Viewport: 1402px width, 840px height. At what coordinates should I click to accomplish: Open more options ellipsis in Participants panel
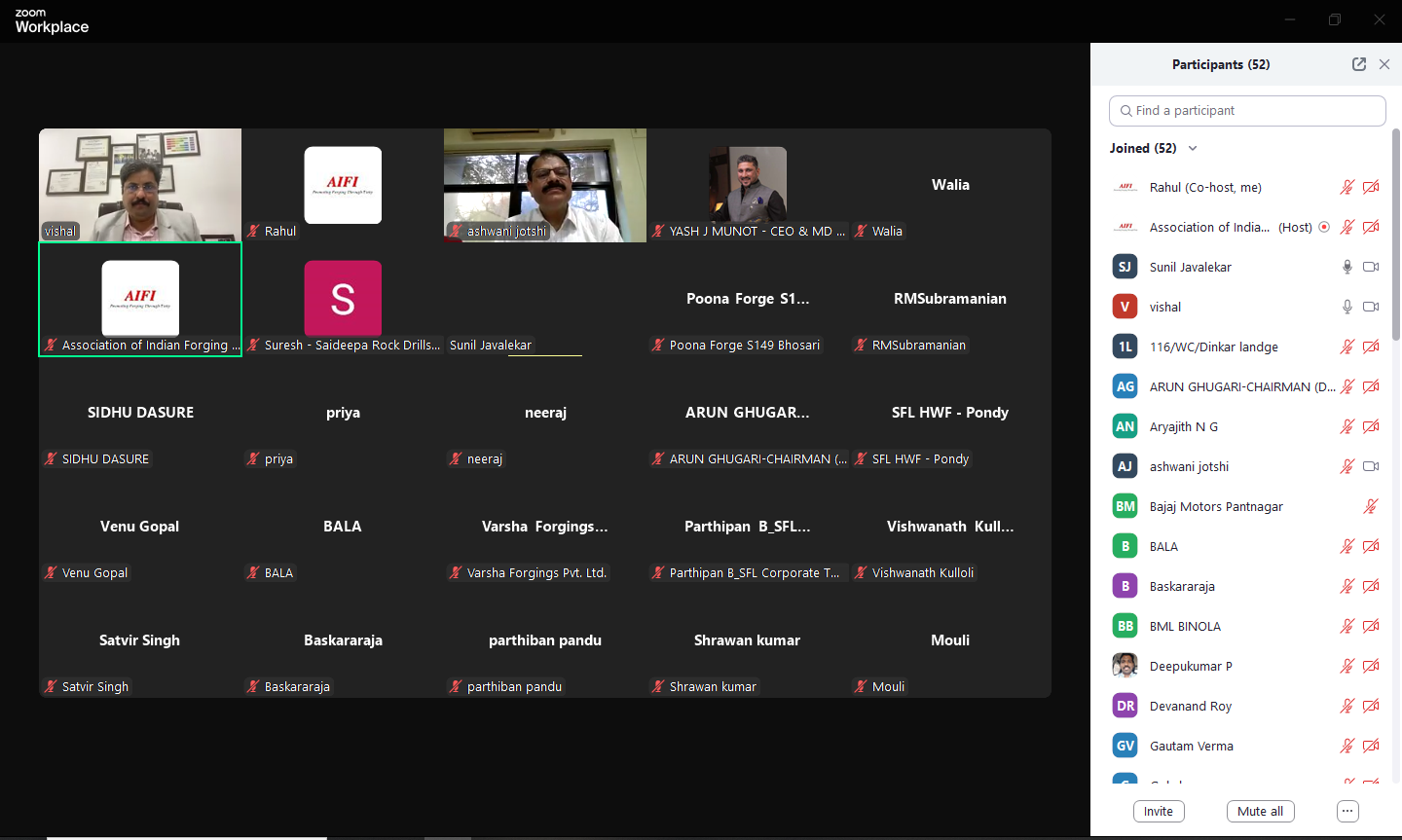(x=1347, y=812)
